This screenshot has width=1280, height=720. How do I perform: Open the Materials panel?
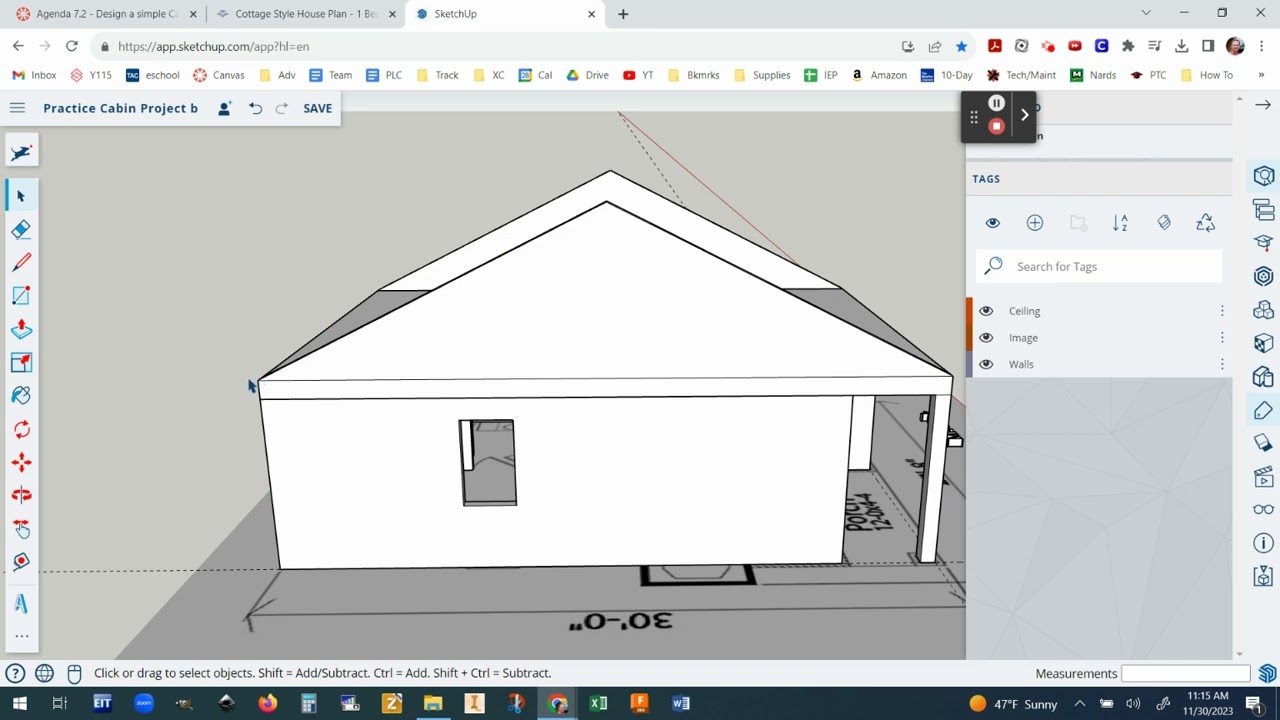(x=1264, y=343)
